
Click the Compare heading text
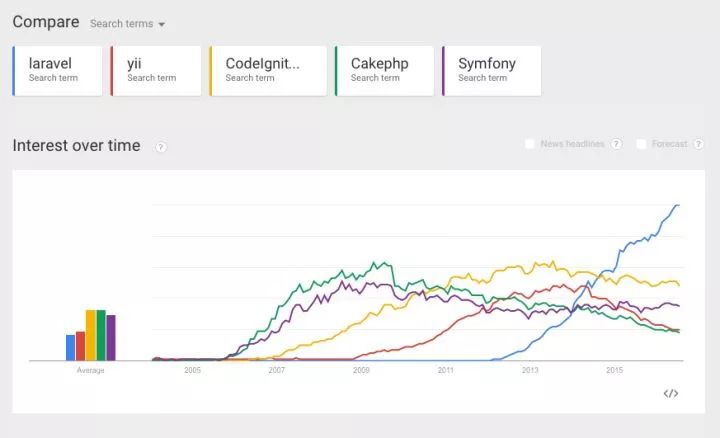(x=45, y=22)
